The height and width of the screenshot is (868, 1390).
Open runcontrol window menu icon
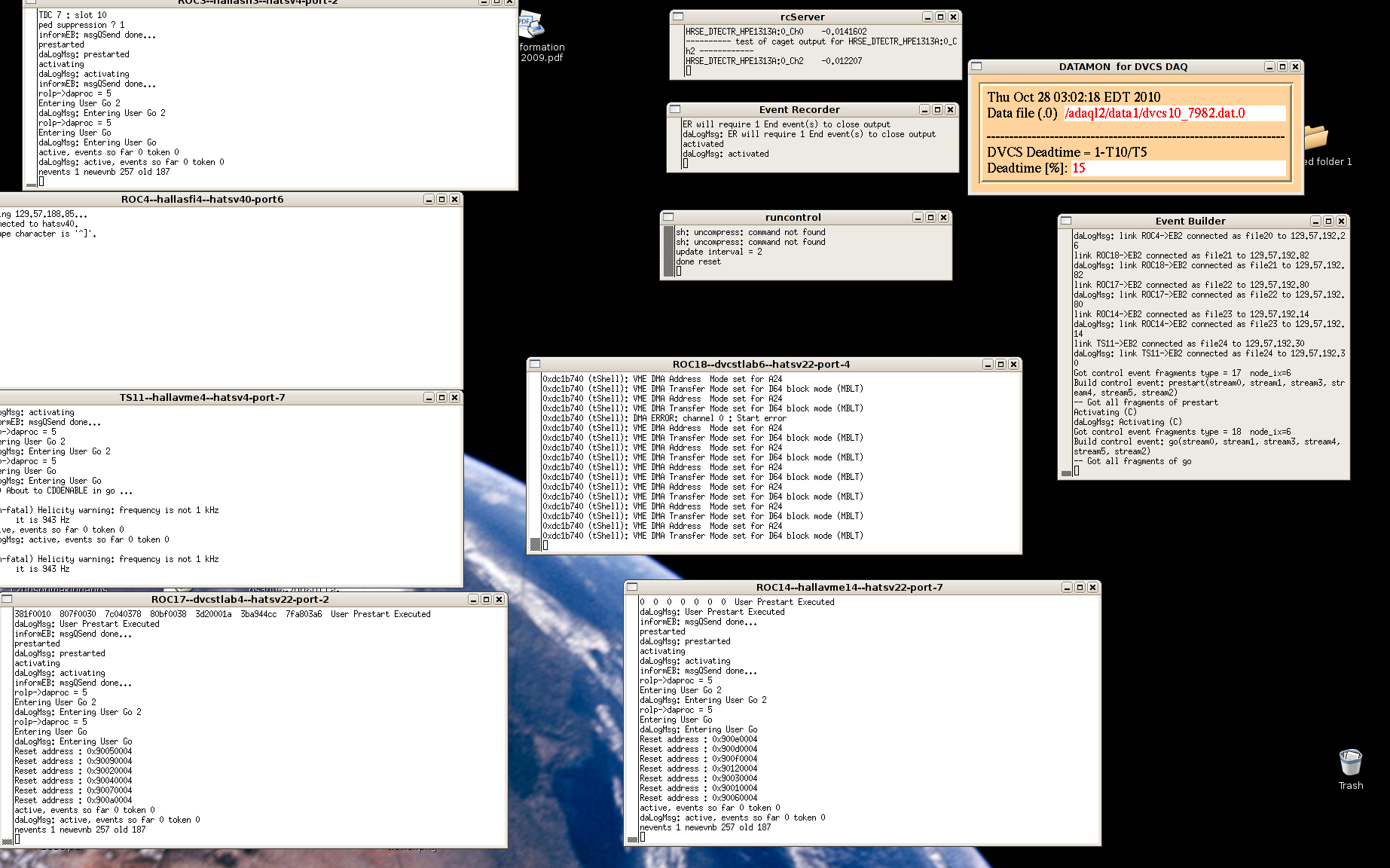668,217
